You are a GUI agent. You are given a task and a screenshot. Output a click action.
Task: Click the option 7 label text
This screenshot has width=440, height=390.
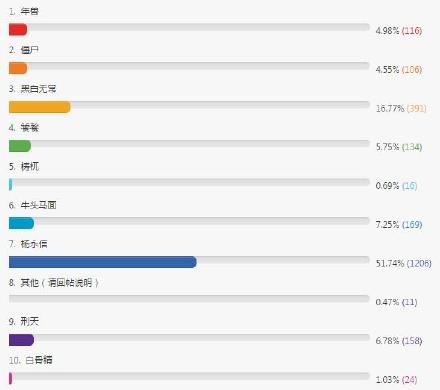[34, 244]
